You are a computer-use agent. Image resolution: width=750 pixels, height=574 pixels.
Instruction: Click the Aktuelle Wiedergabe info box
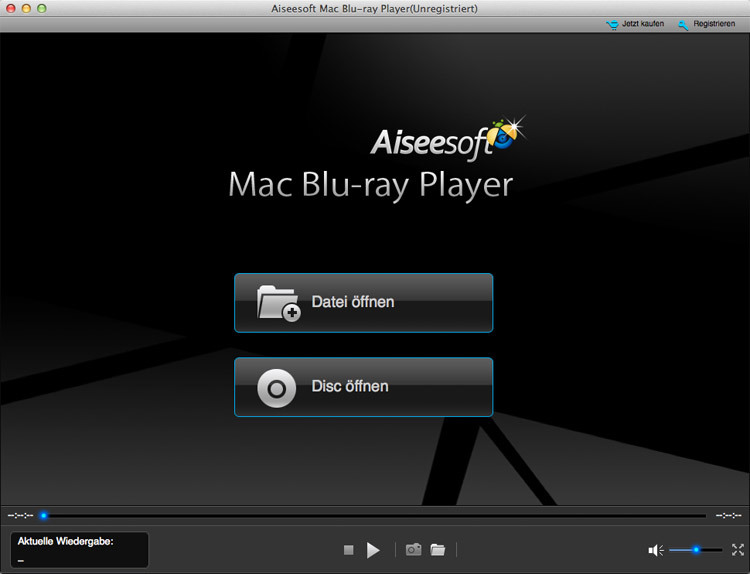pyautogui.click(x=79, y=550)
